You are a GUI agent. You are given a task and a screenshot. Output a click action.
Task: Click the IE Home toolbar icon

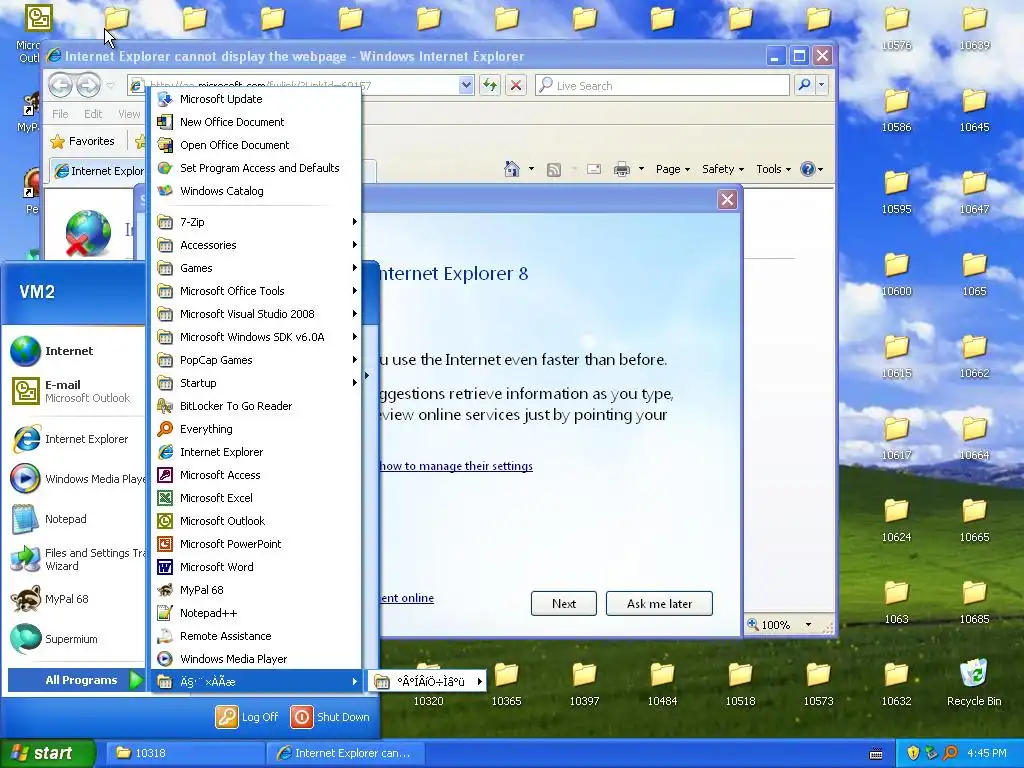(512, 169)
